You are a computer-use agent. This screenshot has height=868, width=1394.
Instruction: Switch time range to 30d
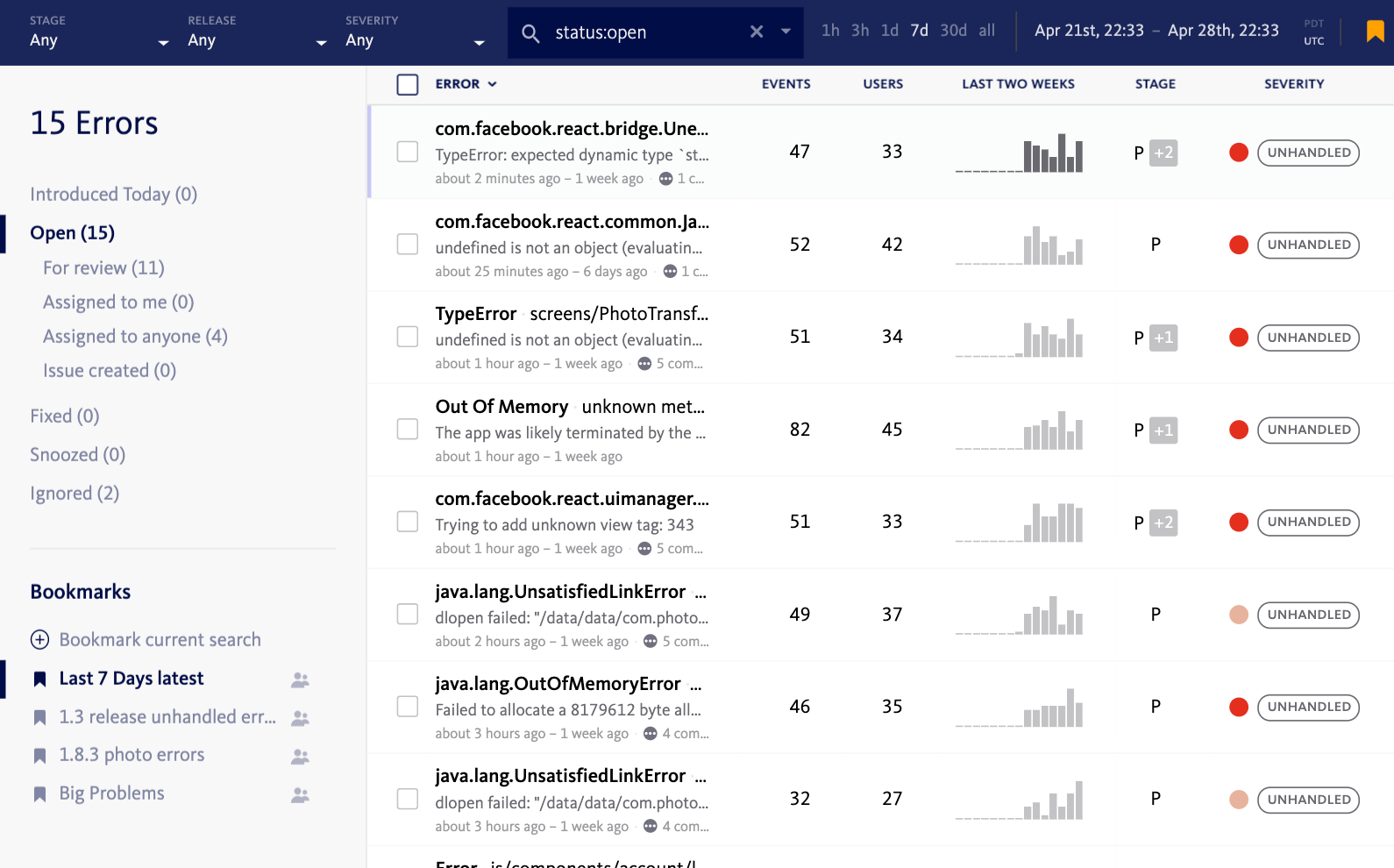pyautogui.click(x=953, y=31)
